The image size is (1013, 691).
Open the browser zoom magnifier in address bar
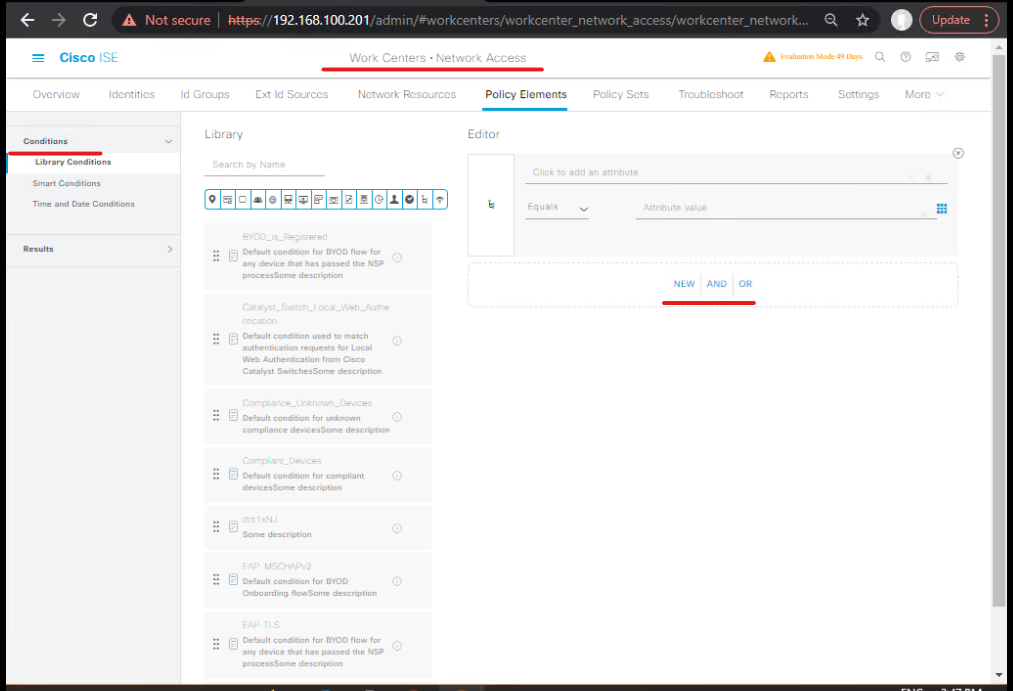[x=831, y=20]
